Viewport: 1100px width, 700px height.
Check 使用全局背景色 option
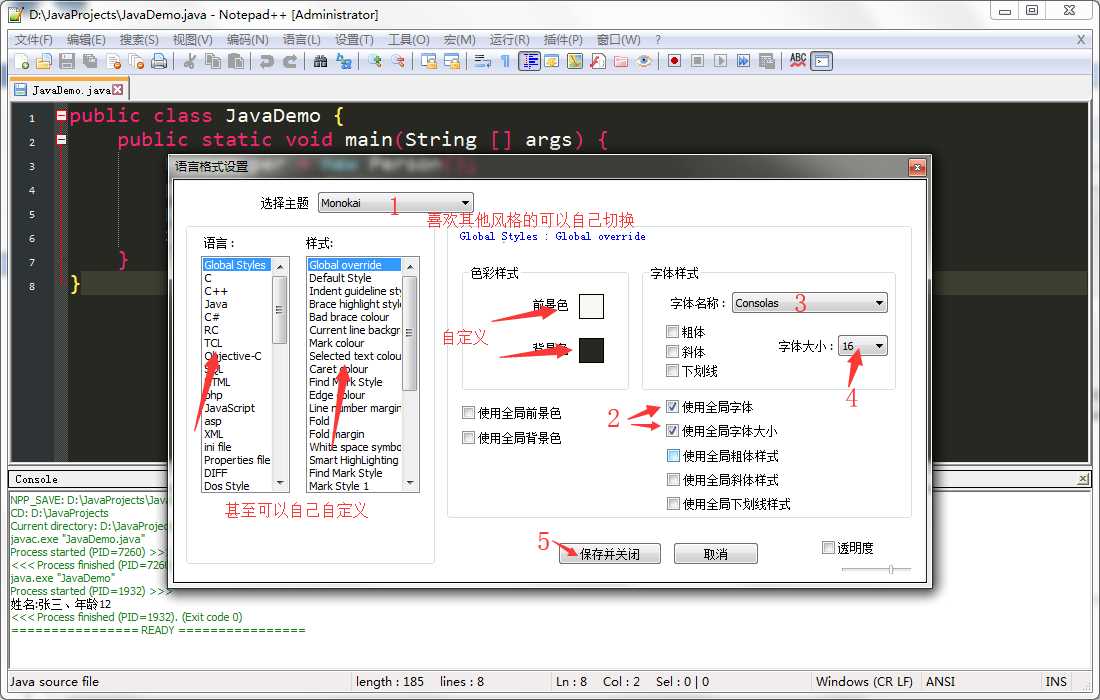(x=468, y=438)
